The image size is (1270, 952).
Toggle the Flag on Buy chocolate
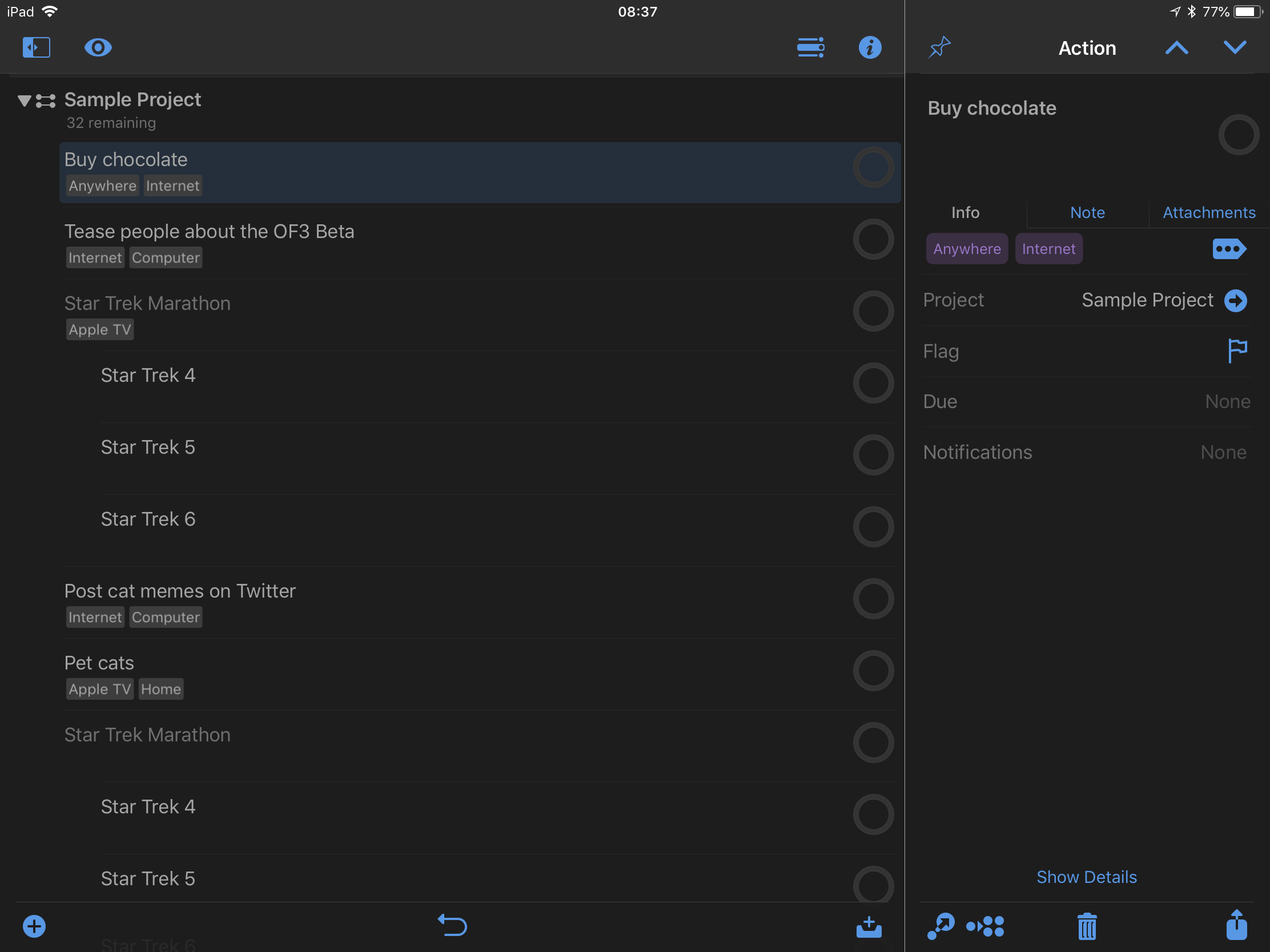point(1237,350)
